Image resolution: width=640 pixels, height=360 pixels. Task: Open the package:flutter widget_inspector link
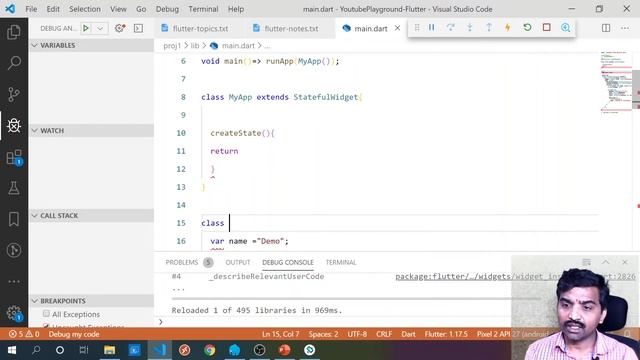[515, 276]
